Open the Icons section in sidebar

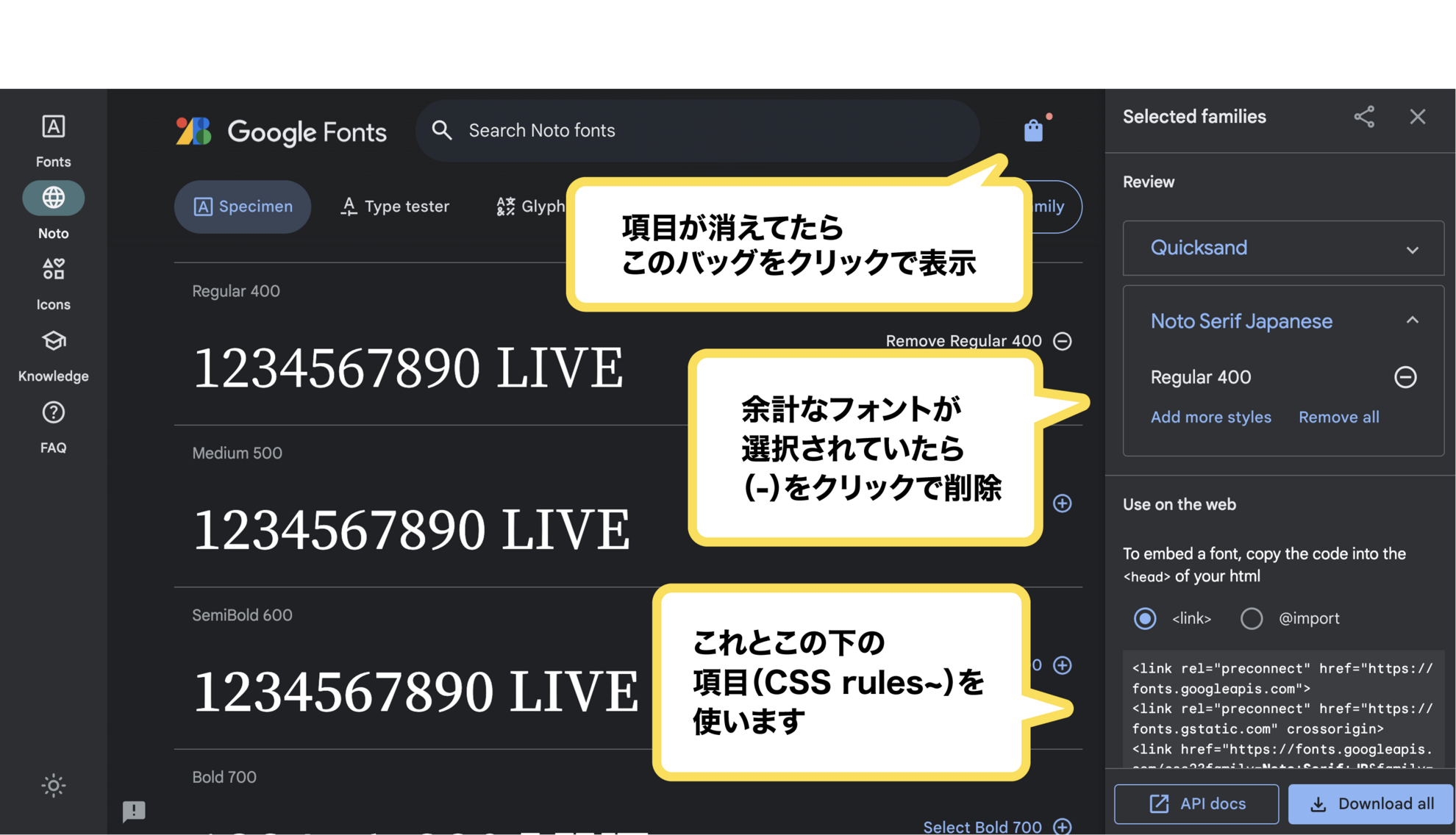click(x=53, y=284)
